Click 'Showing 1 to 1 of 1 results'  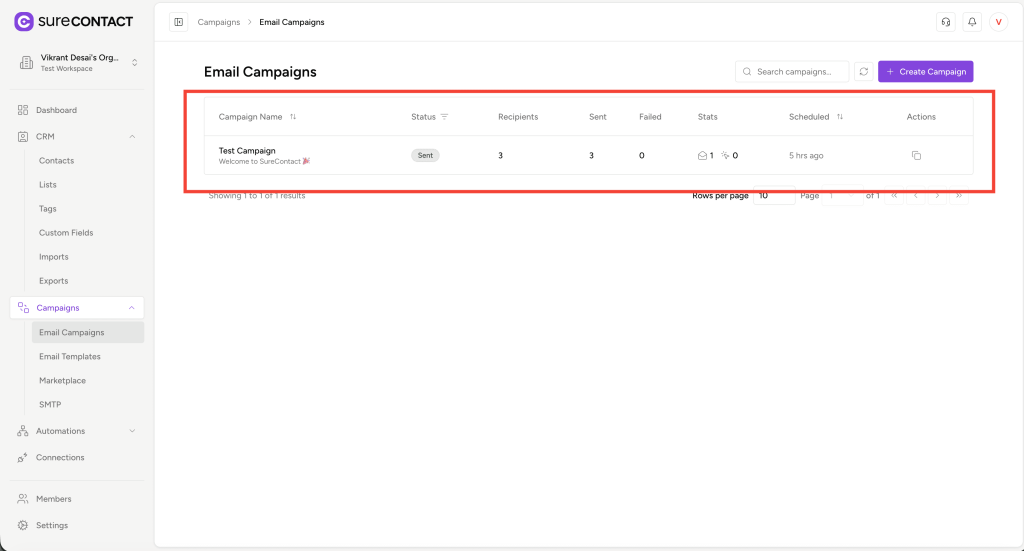click(x=257, y=195)
